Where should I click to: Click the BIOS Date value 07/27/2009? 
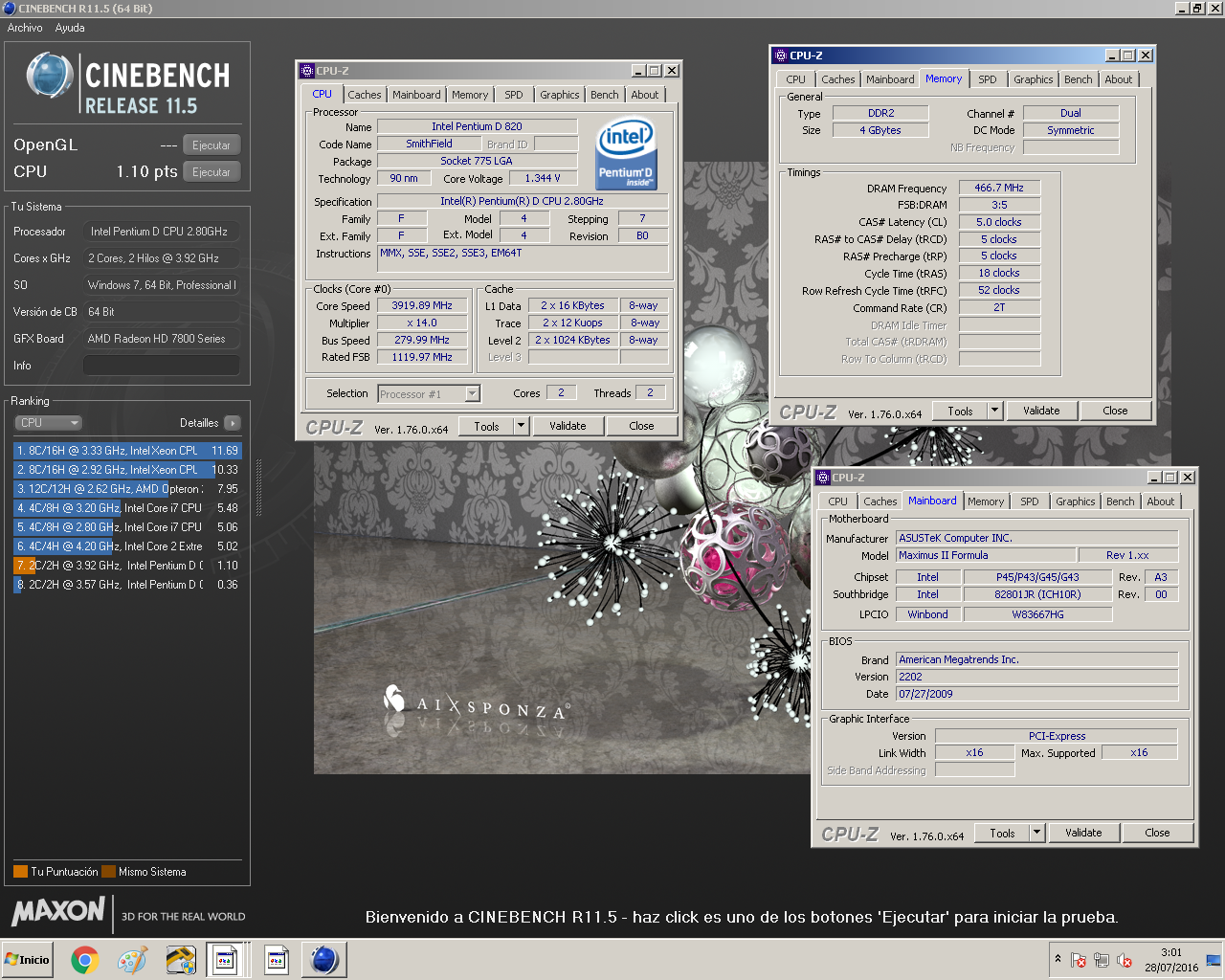click(1036, 694)
